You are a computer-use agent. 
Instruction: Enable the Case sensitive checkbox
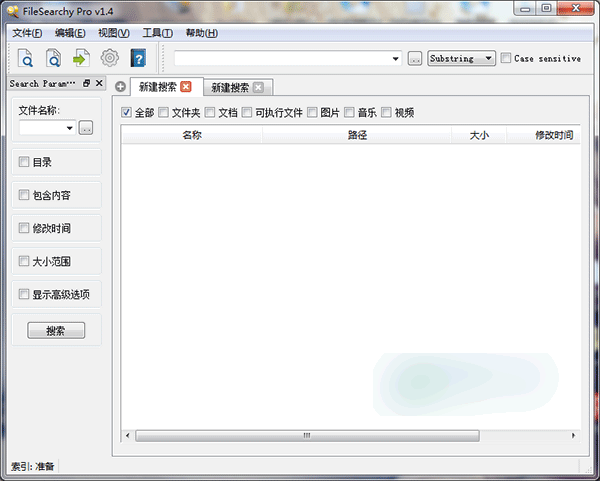point(506,59)
